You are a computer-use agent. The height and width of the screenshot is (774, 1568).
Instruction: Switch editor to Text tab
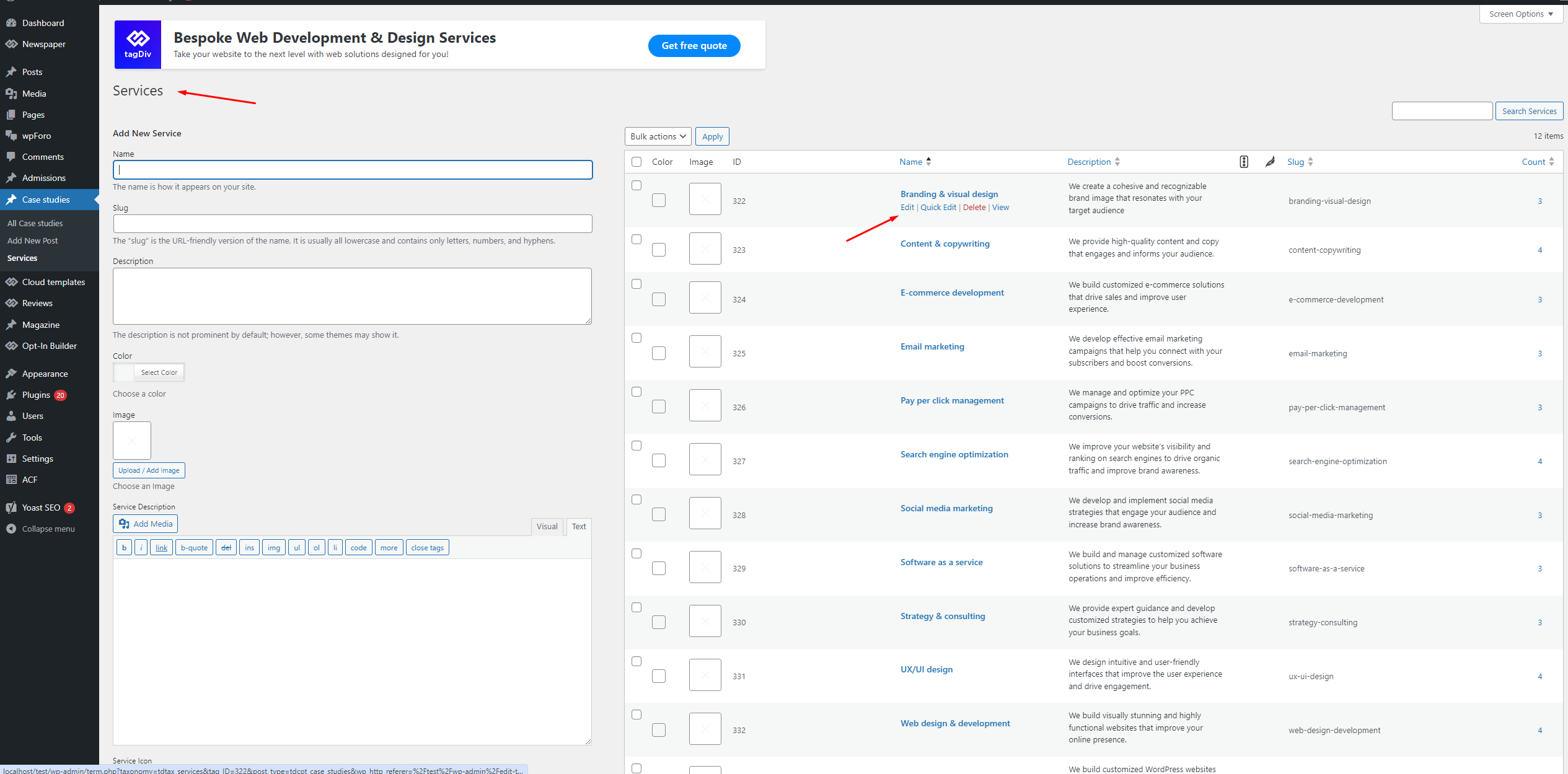pyautogui.click(x=579, y=526)
